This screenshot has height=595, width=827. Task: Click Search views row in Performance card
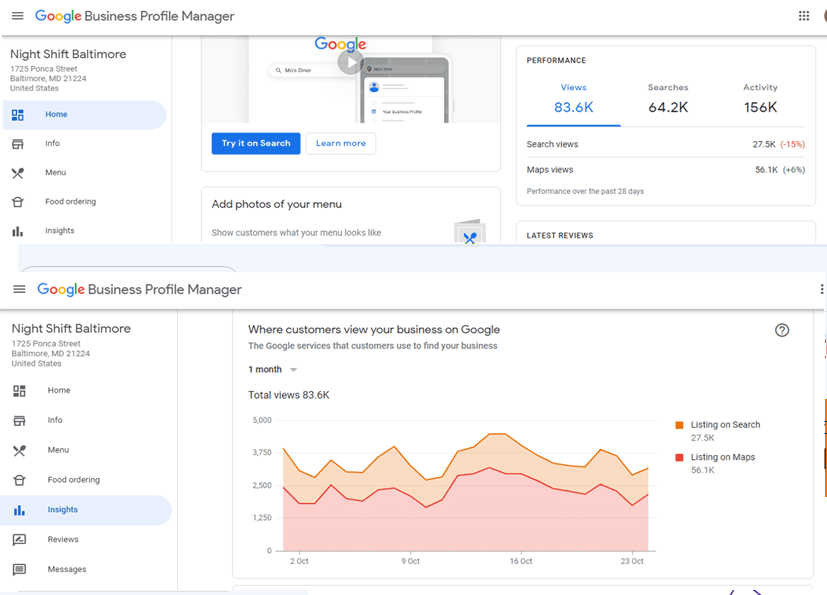point(666,145)
